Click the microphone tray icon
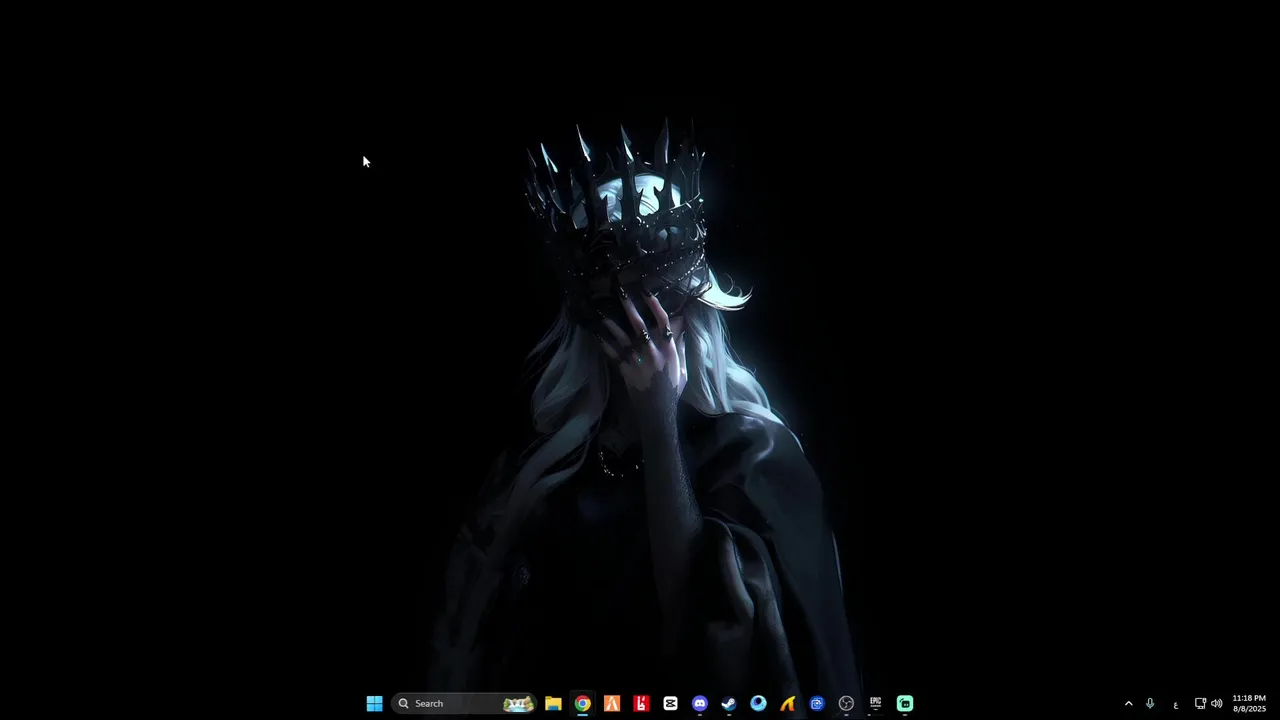 coord(1150,703)
